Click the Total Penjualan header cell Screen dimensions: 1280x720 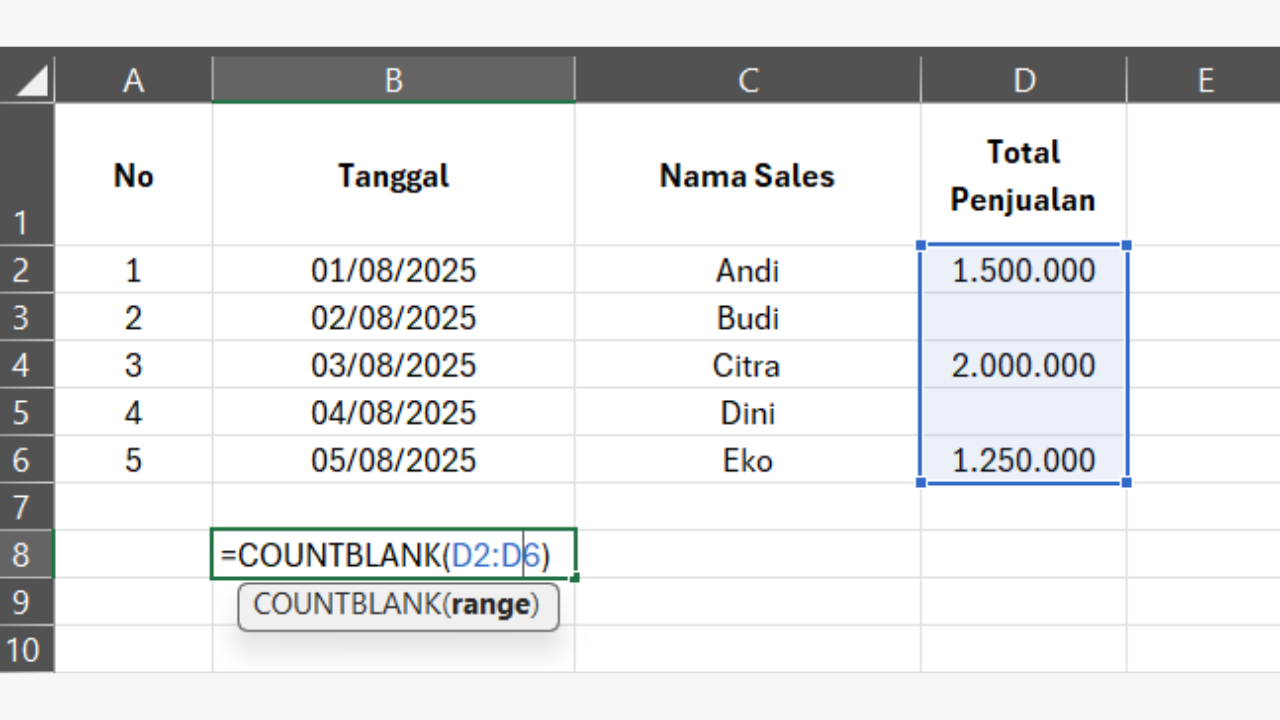click(x=1023, y=176)
